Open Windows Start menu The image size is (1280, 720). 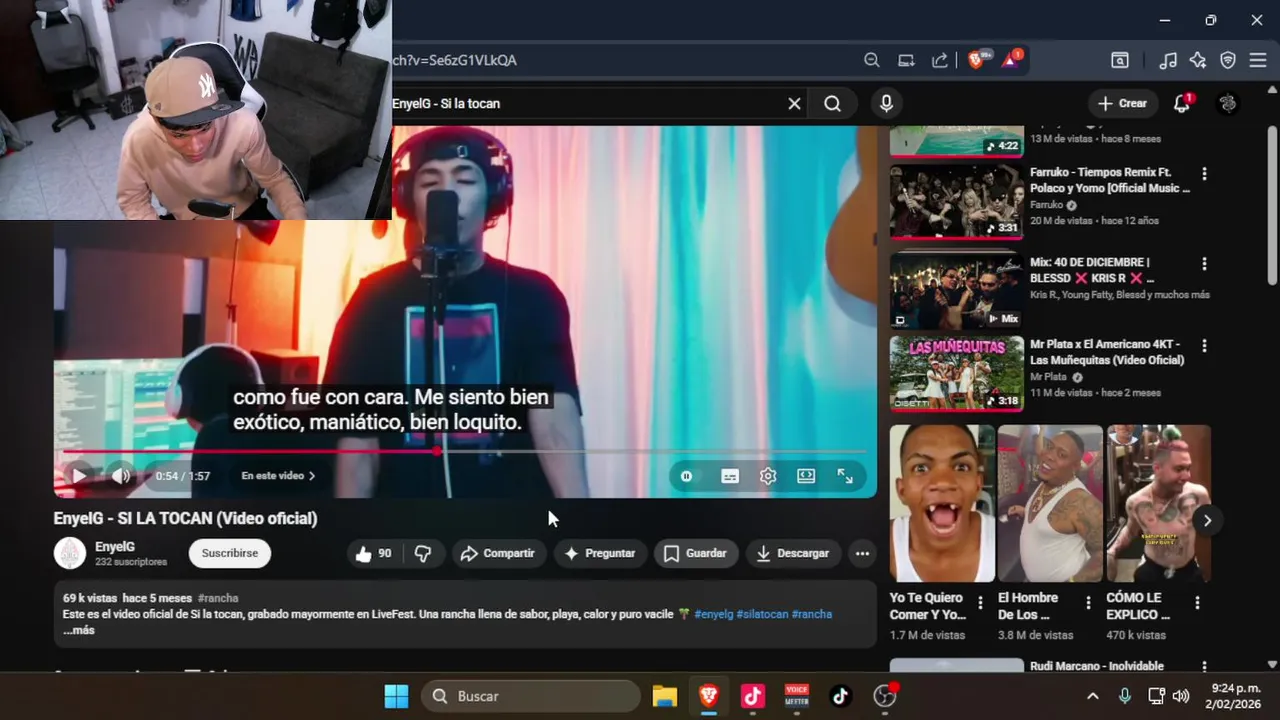[396, 696]
